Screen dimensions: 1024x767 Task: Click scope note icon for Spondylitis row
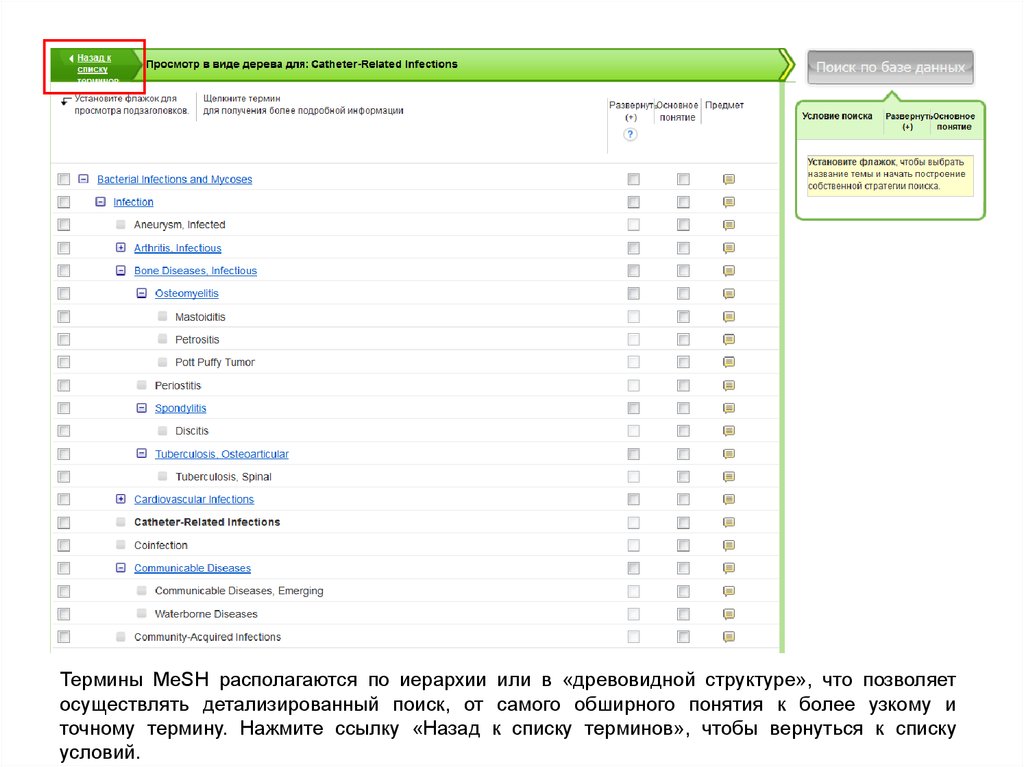729,409
